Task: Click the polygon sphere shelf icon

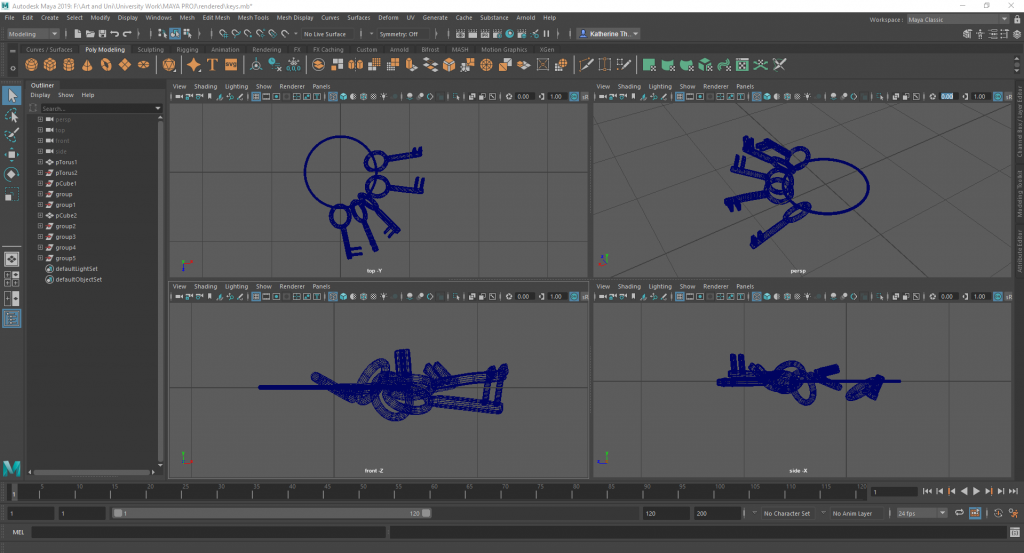Action: pyautogui.click(x=33, y=65)
